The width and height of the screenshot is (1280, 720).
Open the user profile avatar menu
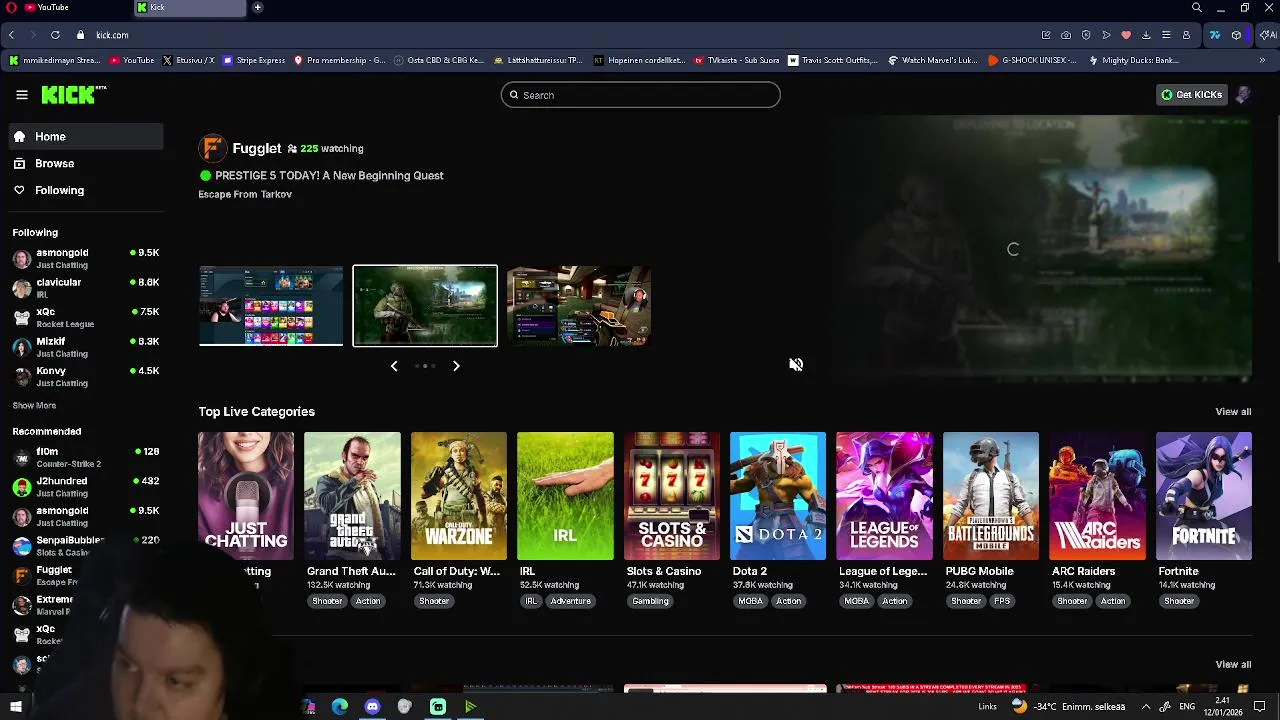tap(1243, 95)
